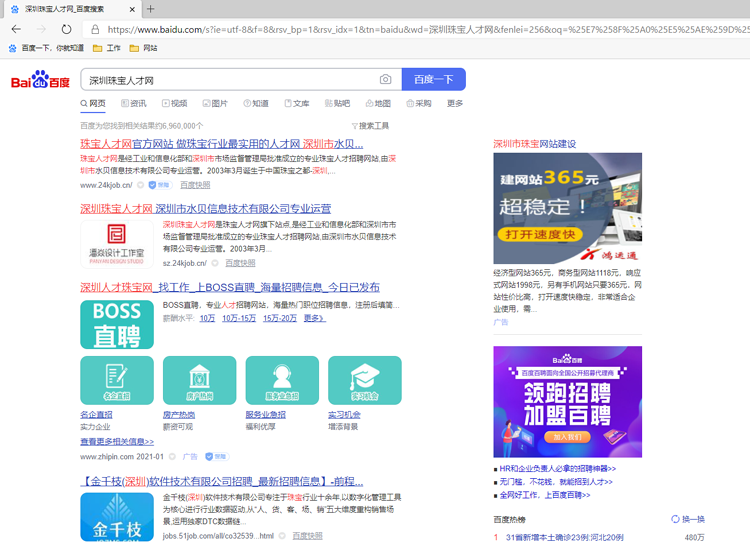The width and height of the screenshot is (750, 546).
Task: Open the 实习机会 text link
Action: click(344, 415)
